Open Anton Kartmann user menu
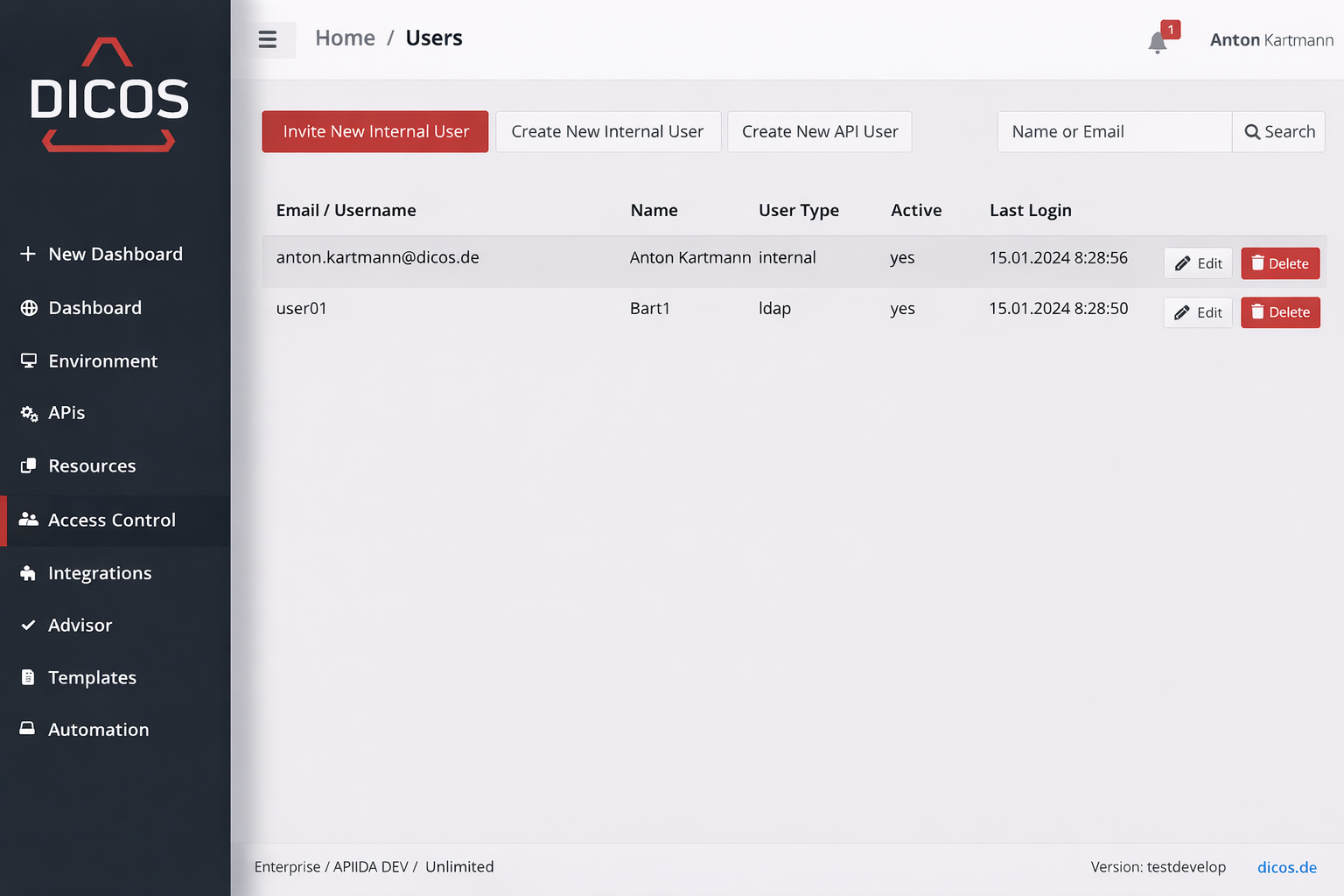The height and width of the screenshot is (896, 1344). click(1270, 40)
